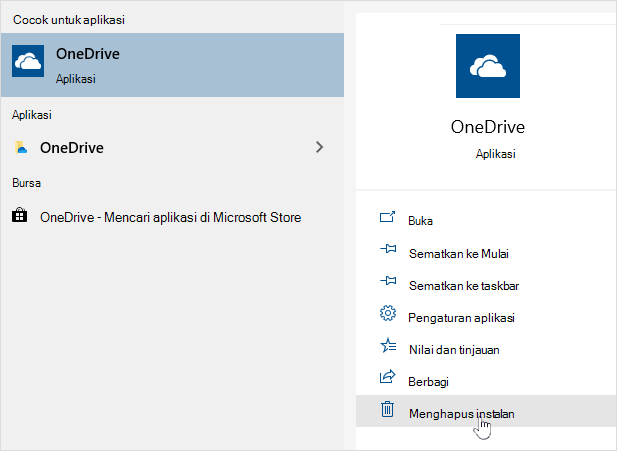This screenshot has height=451, width=617.
Task: Click the Aplikasi section heading on the left
Action: [x=32, y=115]
